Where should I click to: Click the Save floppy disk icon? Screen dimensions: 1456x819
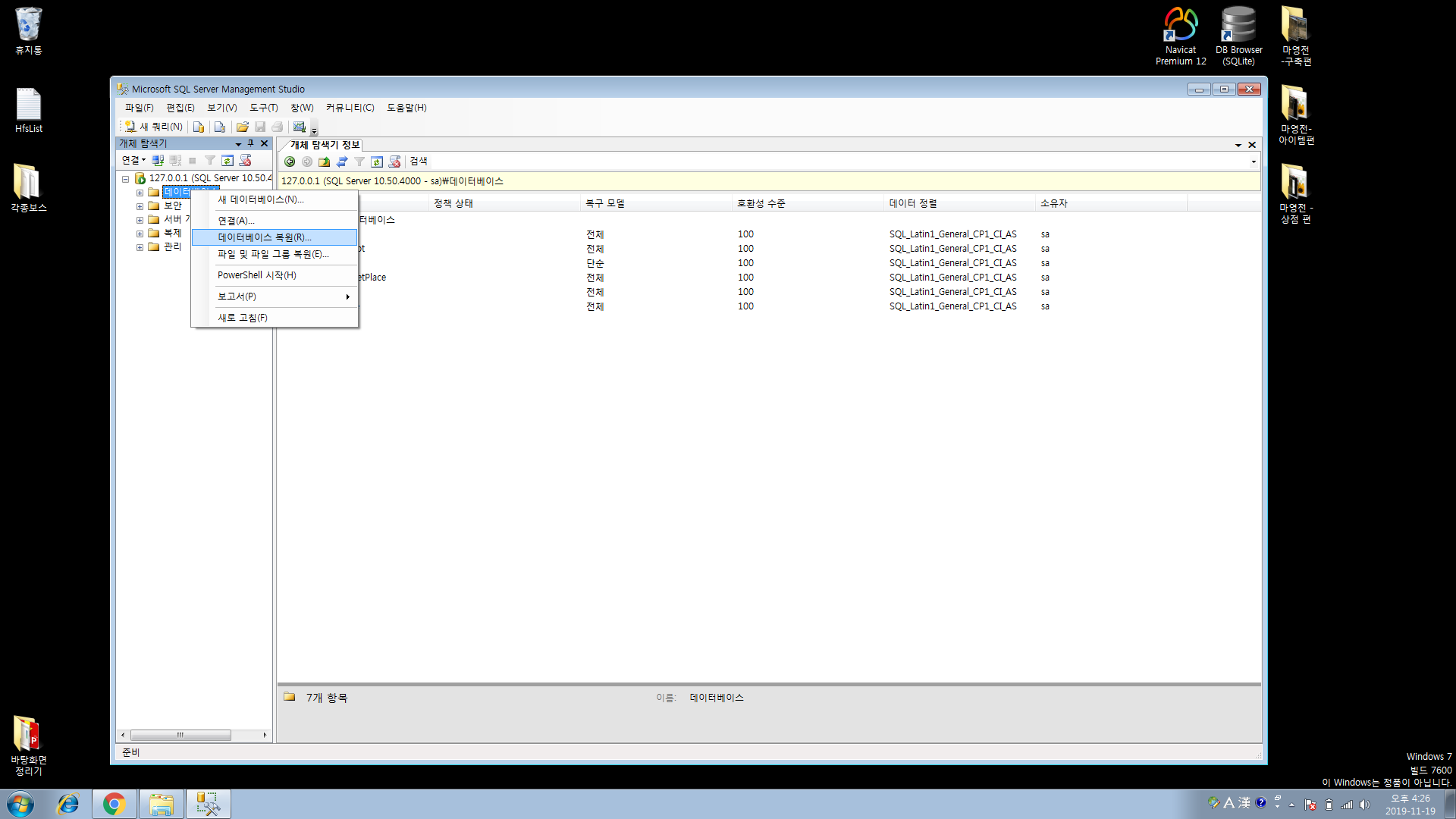(260, 127)
